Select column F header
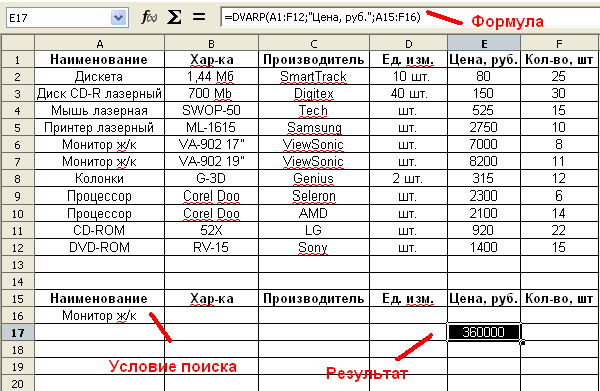Screen dimensions: 600x391 [559, 43]
